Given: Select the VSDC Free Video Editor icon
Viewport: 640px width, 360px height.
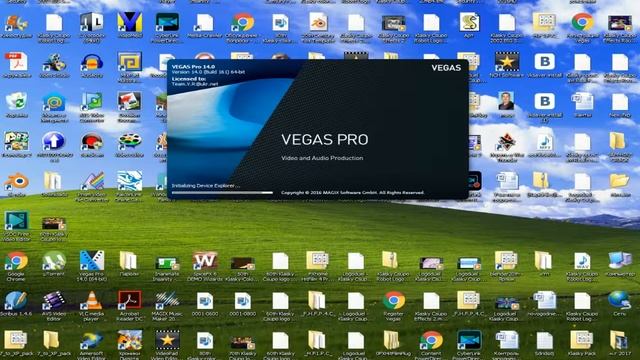Looking at the screenshot, I should (x=16, y=222).
